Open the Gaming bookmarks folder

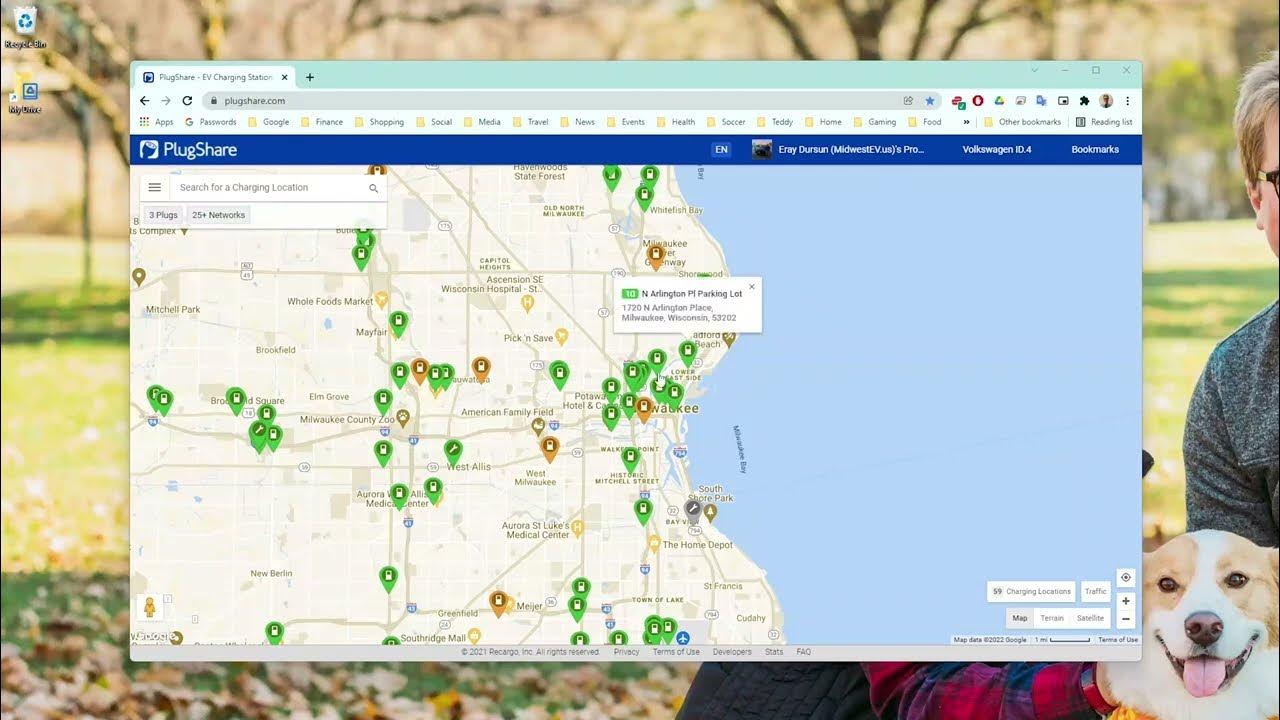(874, 122)
